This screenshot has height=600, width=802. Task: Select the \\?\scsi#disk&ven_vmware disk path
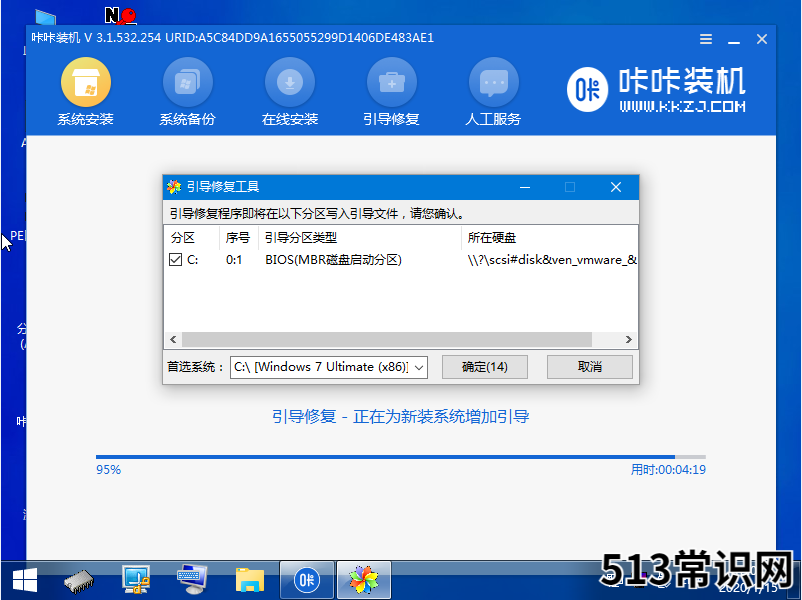click(x=551, y=260)
